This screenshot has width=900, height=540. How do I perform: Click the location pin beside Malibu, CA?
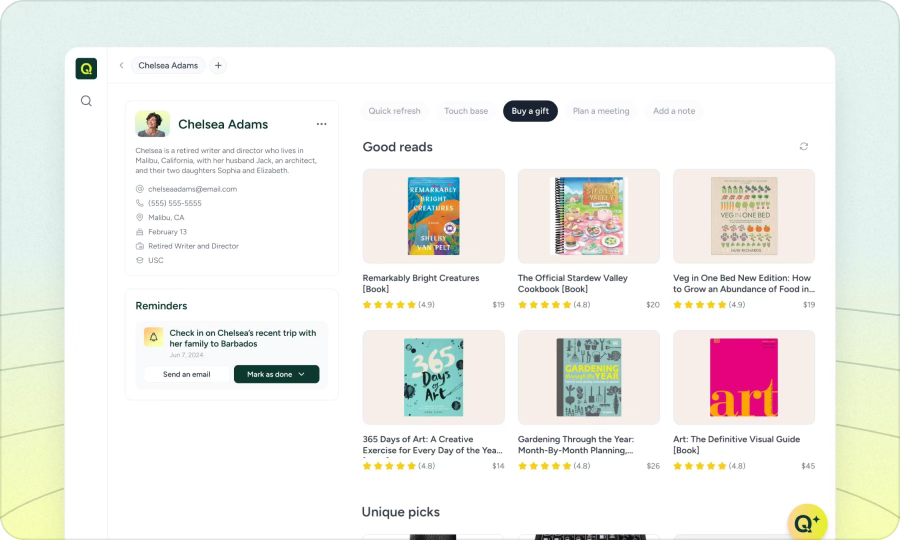click(x=139, y=217)
